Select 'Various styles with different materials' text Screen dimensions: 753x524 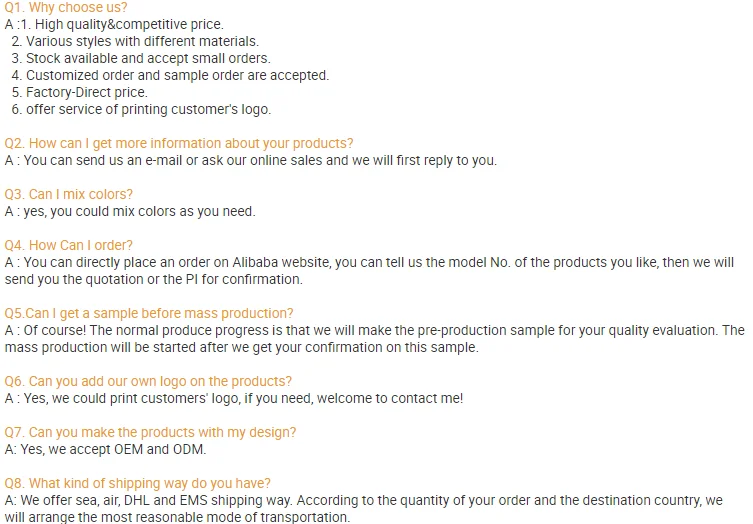coord(142,41)
